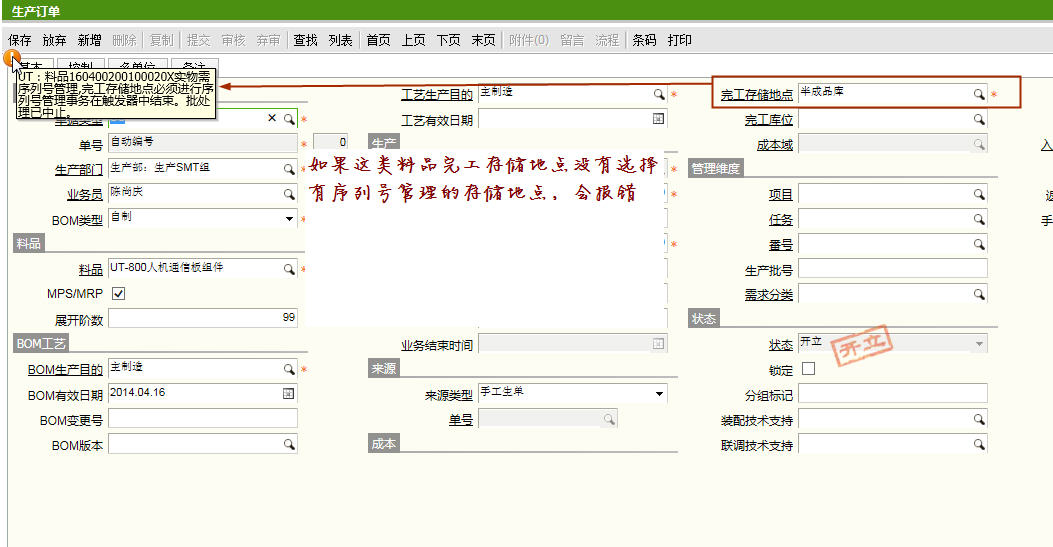Clear the 单据类型 field with X icon
1053x547 pixels.
[272, 119]
